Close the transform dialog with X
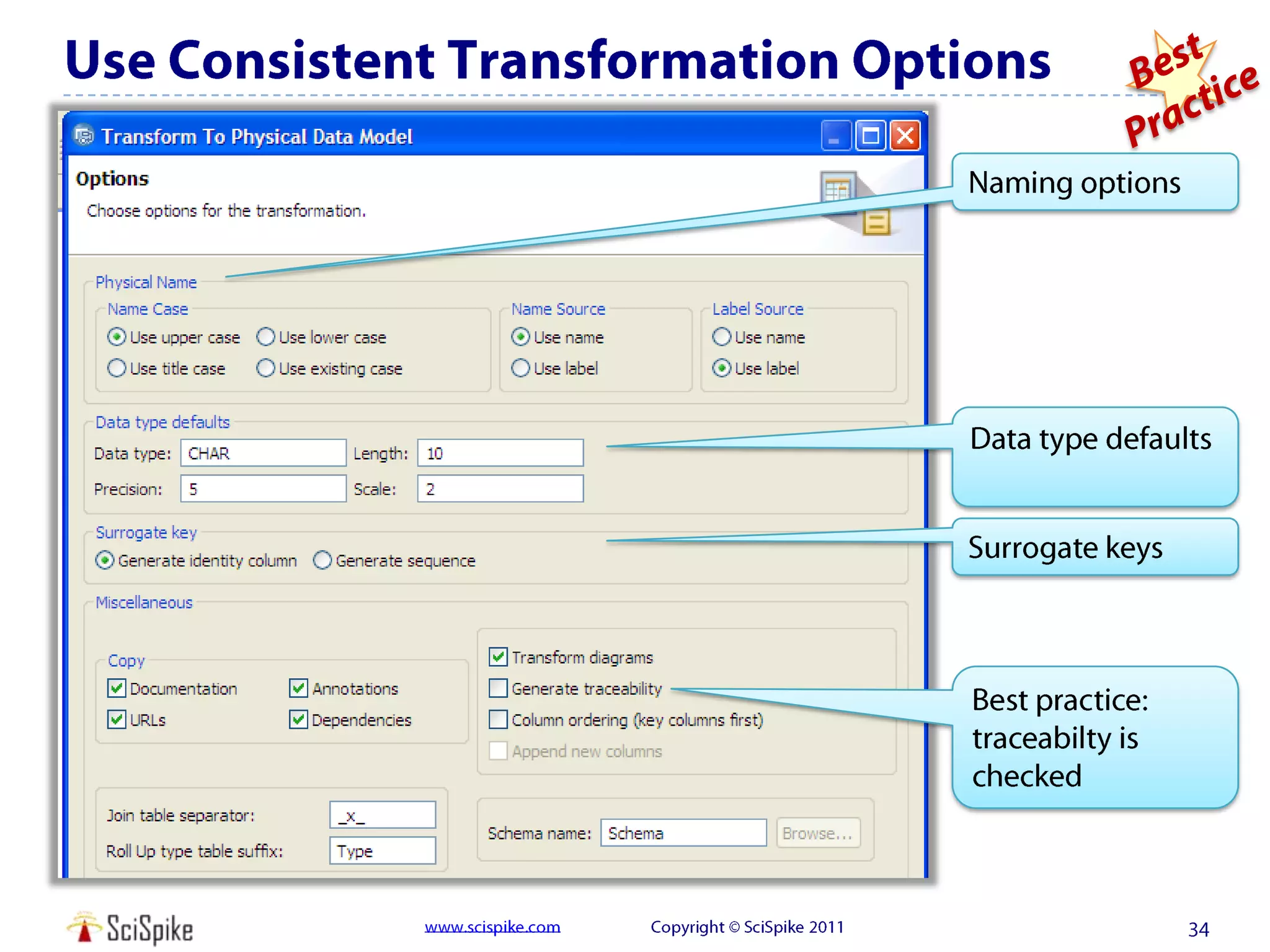Viewport: 1270px width, 952px height. (x=905, y=136)
